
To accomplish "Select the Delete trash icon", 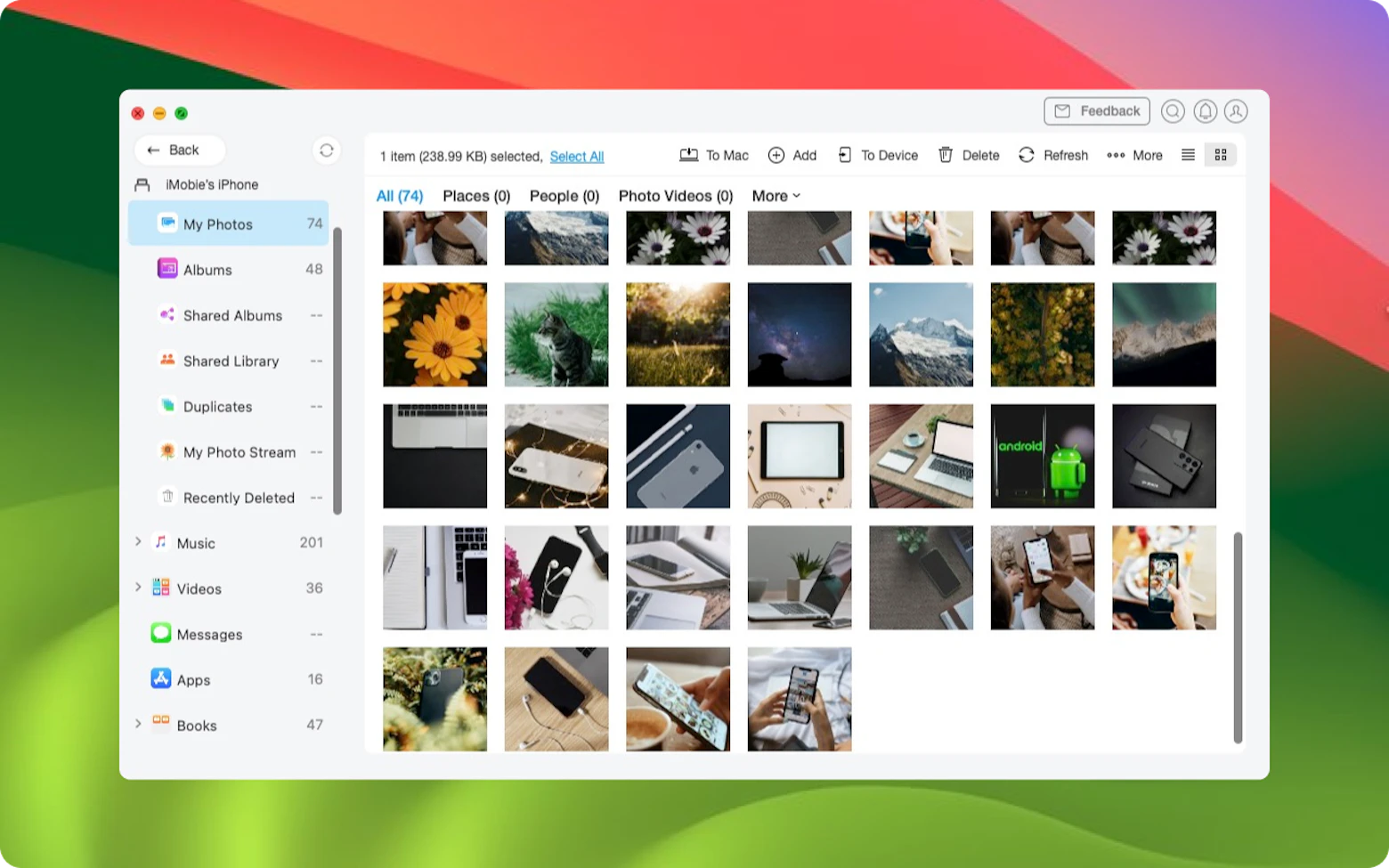I will coord(945,154).
